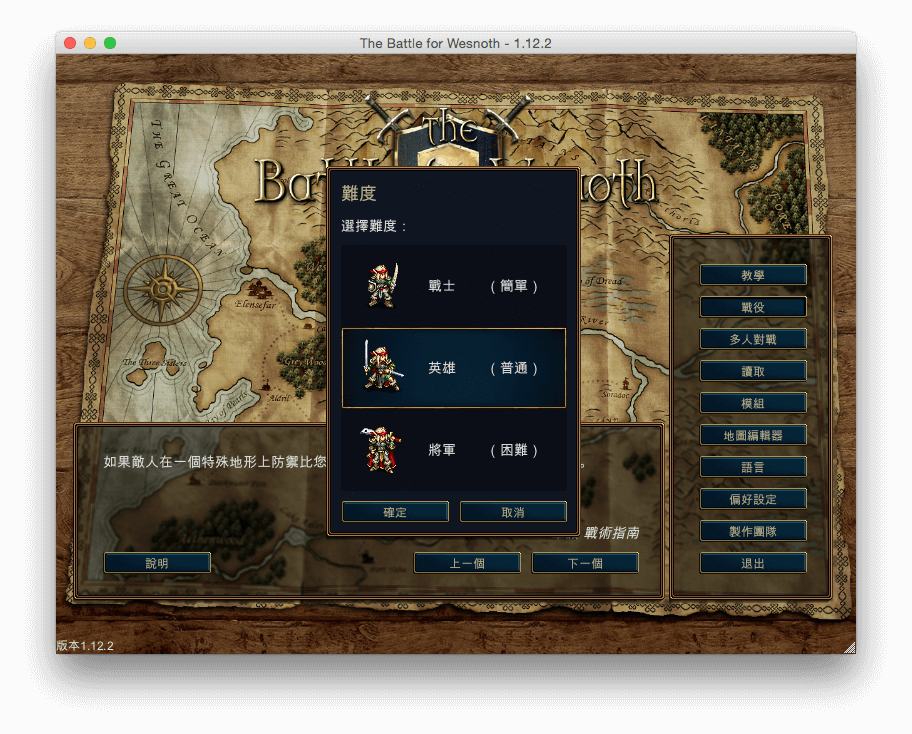Click the 英雄 (普通) hero sprite icon

pyautogui.click(x=381, y=368)
